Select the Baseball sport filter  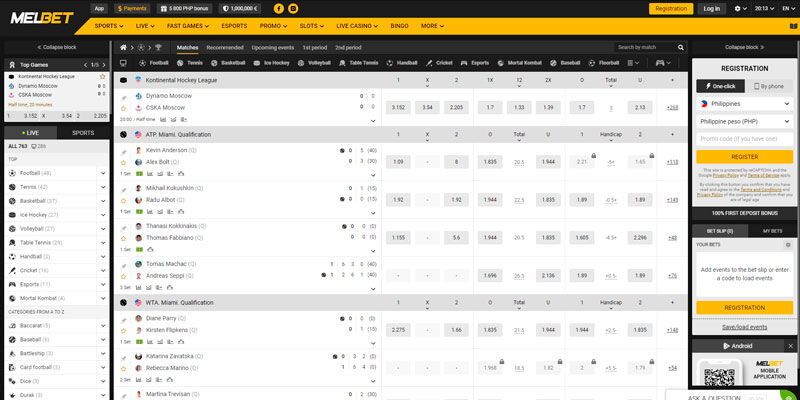(565, 63)
